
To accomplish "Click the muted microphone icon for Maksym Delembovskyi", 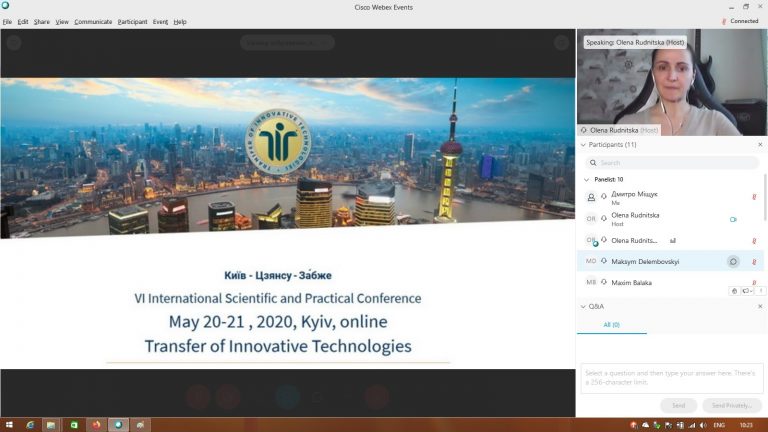I will pos(754,262).
